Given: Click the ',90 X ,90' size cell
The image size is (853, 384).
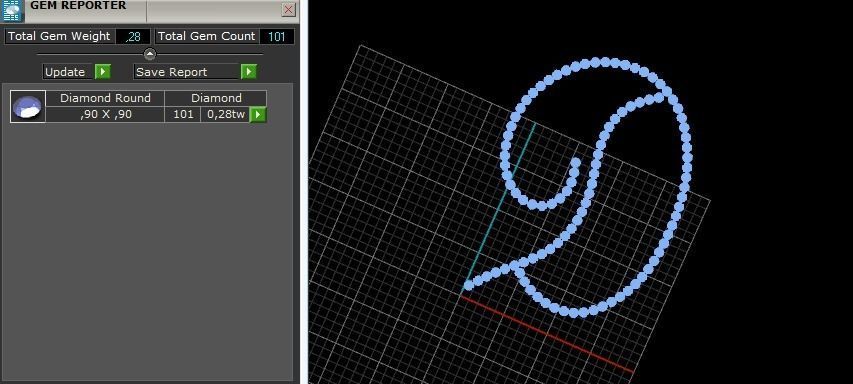Looking at the screenshot, I should pyautogui.click(x=105, y=115).
